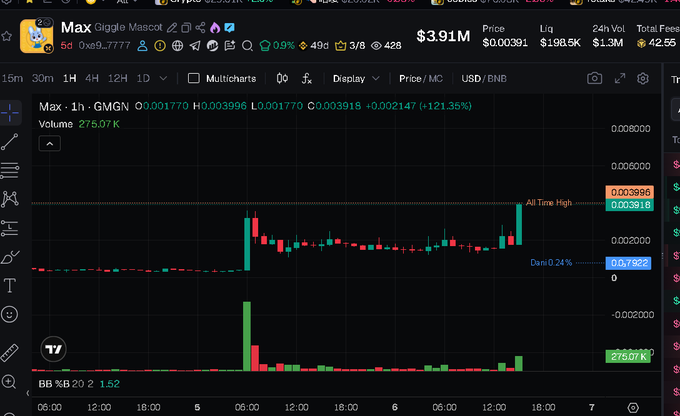Open the chart analytics round icon
This screenshot has width=680, height=416.
[212, 46]
